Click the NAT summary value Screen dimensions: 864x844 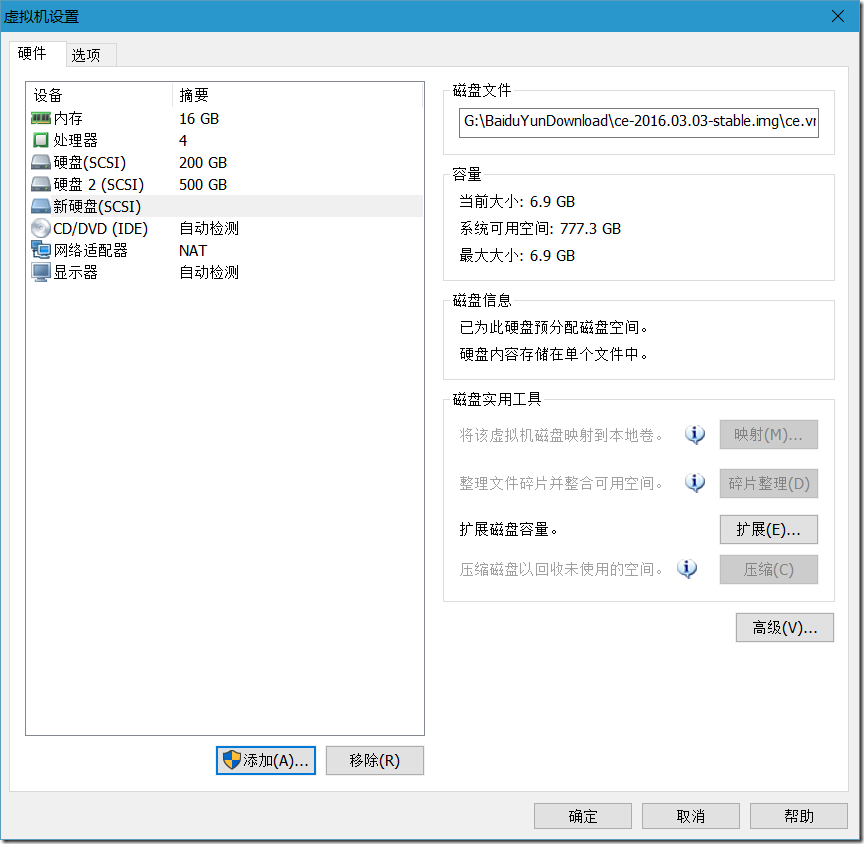point(193,251)
